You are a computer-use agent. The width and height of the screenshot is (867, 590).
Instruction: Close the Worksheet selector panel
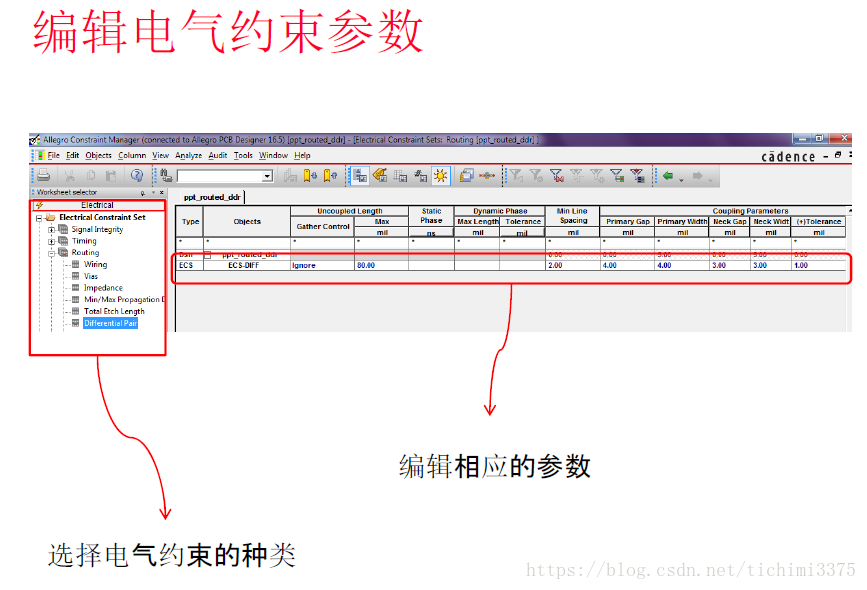coord(161,192)
